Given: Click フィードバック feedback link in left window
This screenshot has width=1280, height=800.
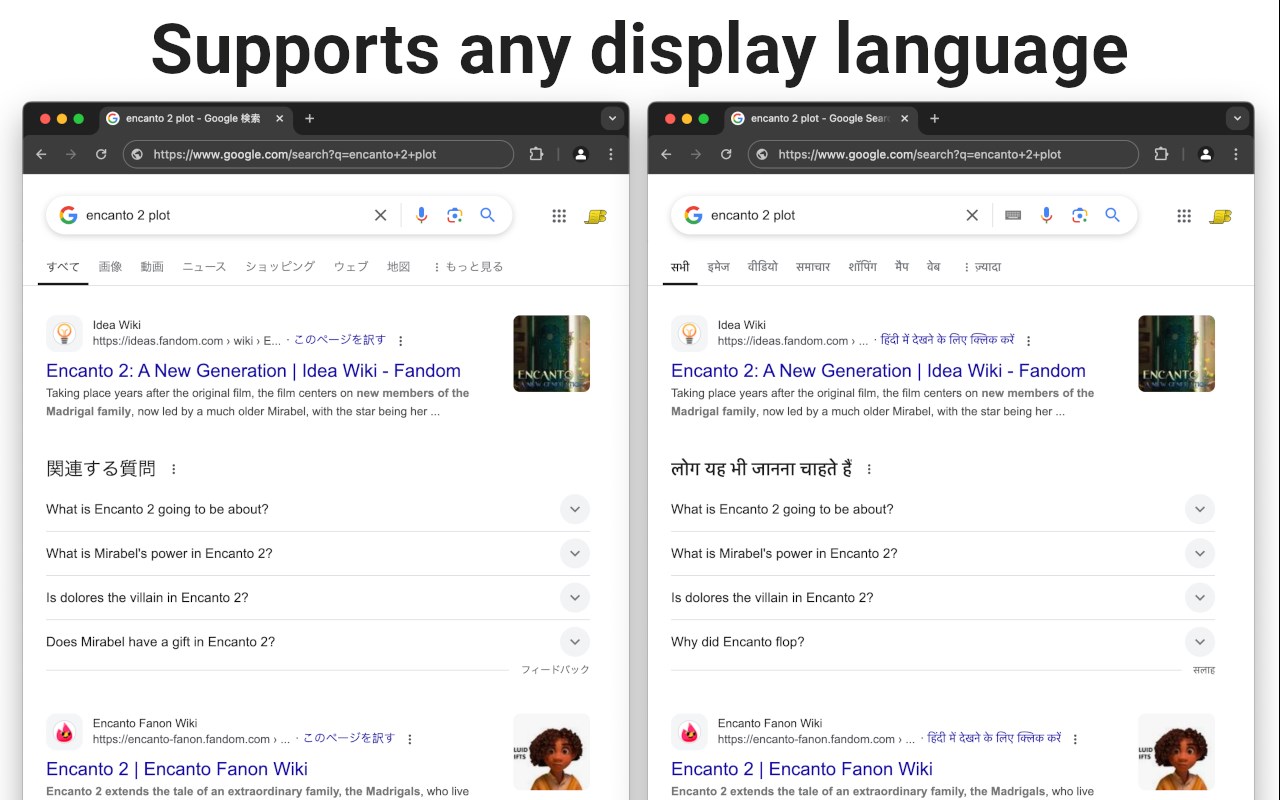Looking at the screenshot, I should click(x=555, y=670).
